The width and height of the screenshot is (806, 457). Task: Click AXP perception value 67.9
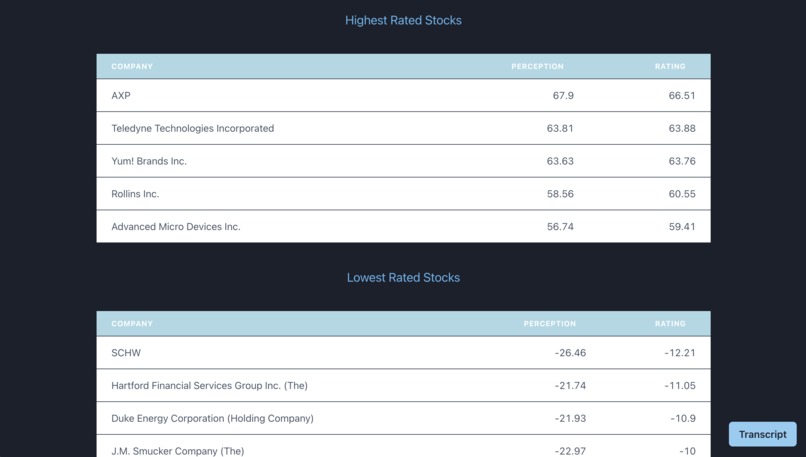pos(563,96)
